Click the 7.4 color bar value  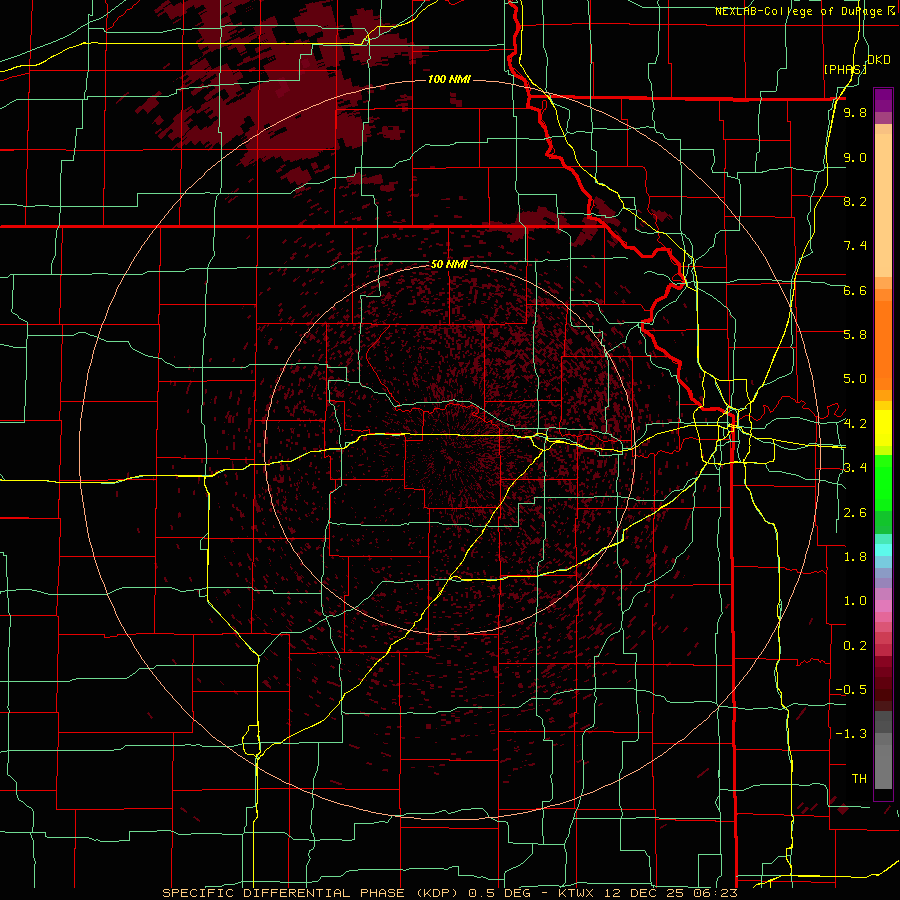point(855,246)
